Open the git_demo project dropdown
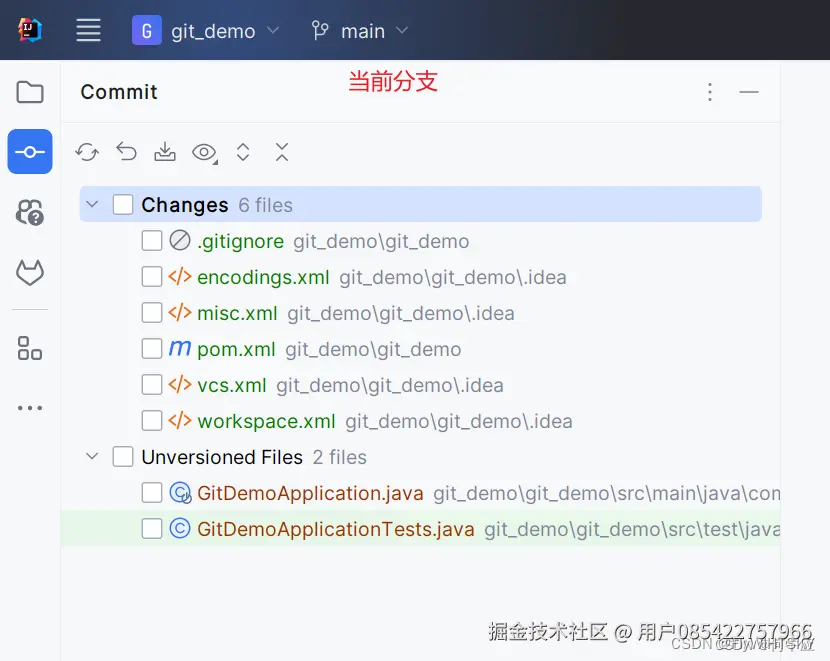Viewport: 830px width, 661px height. point(206,31)
